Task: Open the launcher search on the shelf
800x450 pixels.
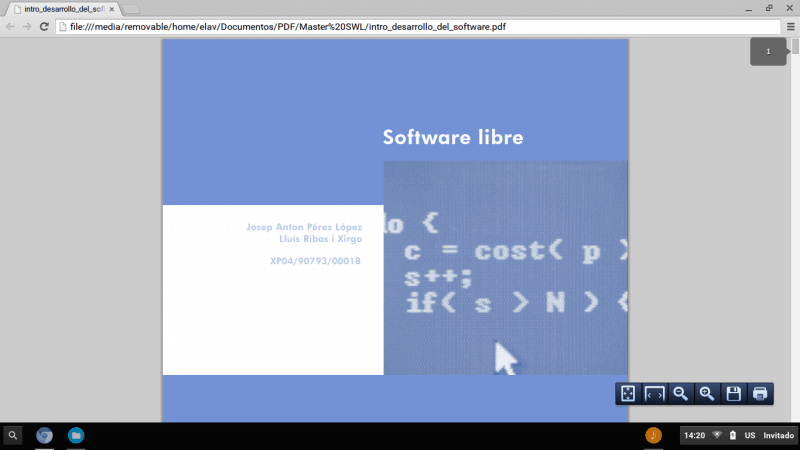Action: pos(13,436)
